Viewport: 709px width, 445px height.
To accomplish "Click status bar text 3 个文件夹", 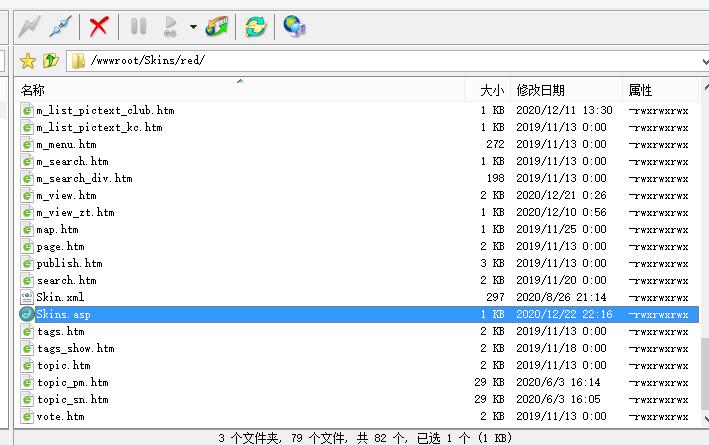I will (249, 438).
